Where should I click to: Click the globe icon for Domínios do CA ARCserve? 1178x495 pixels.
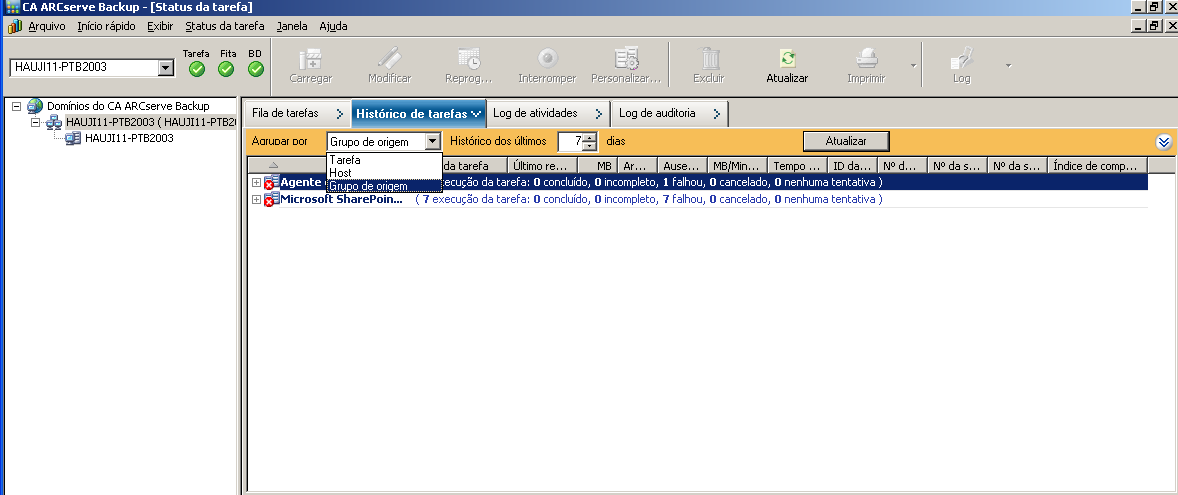(x=35, y=106)
